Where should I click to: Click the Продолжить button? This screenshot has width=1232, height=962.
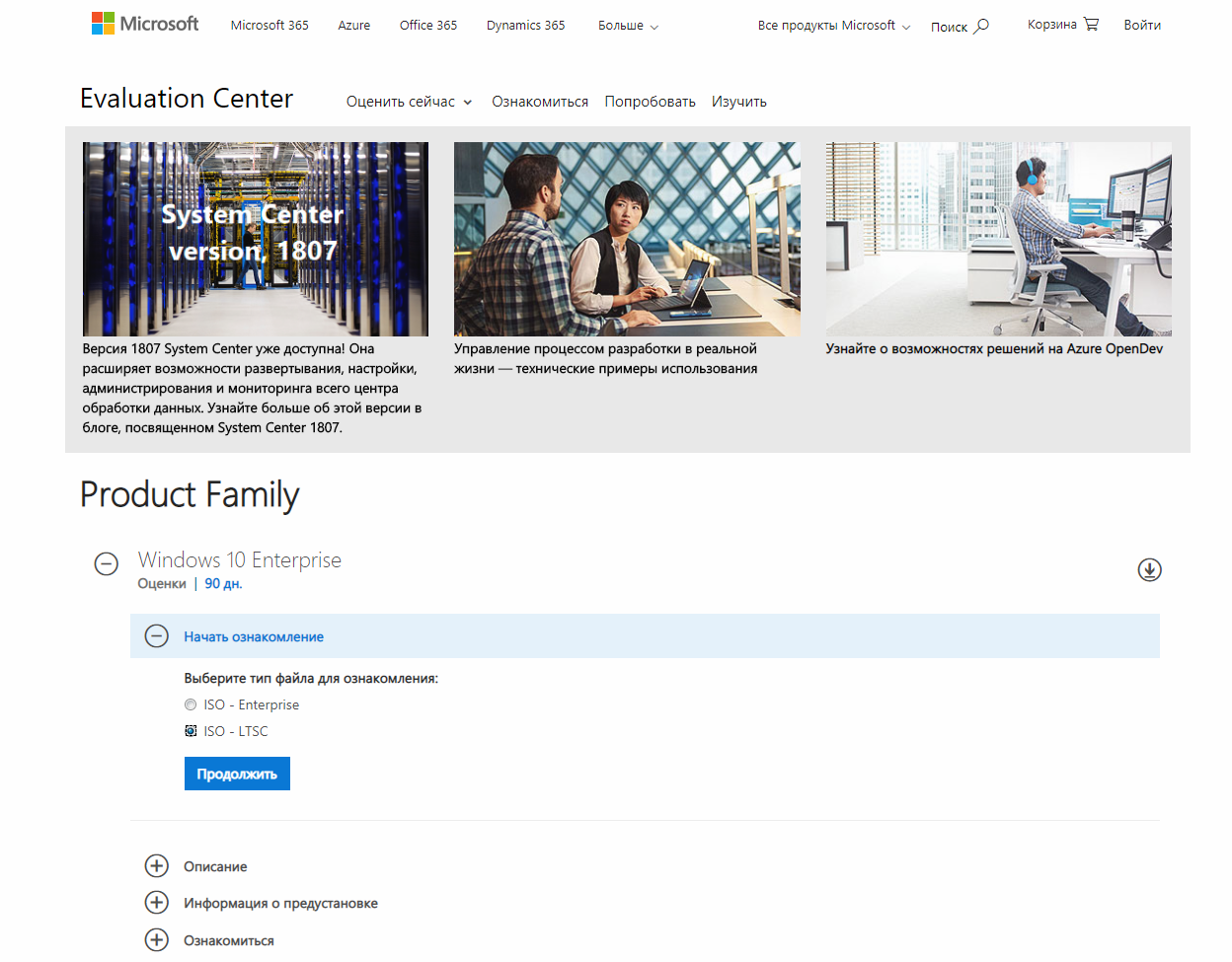pyautogui.click(x=237, y=774)
